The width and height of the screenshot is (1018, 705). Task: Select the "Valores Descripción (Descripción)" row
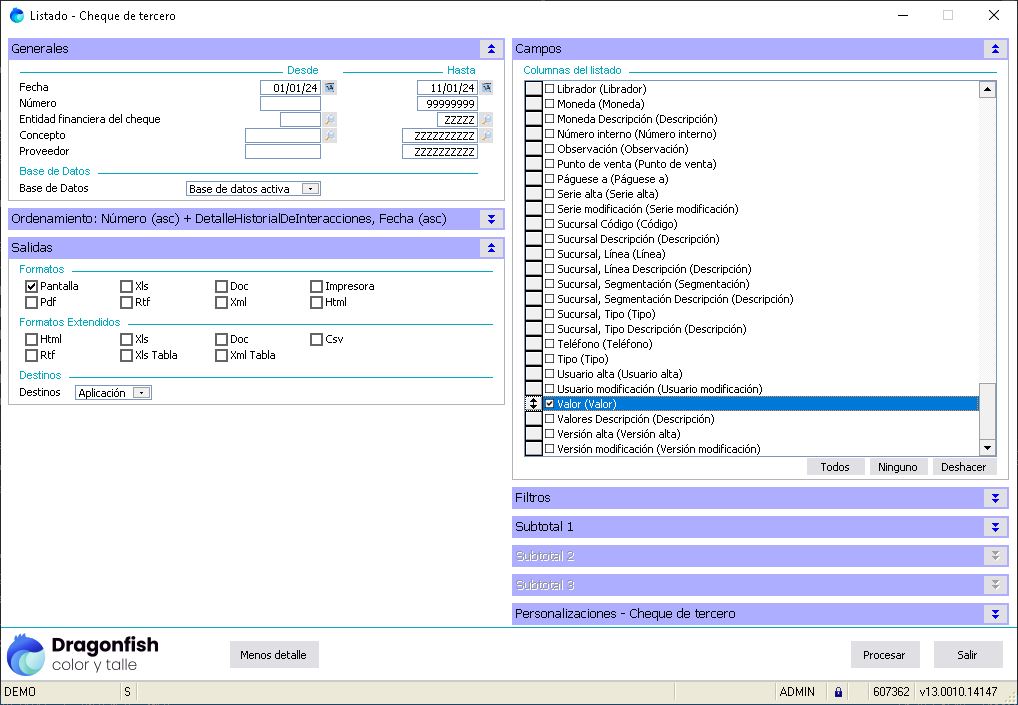click(x=760, y=419)
